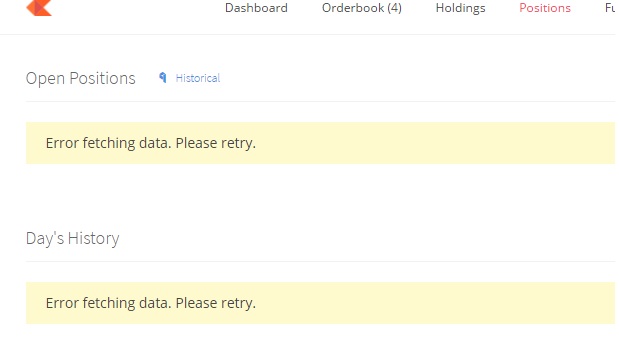Click empty space between the two sections
This screenshot has height=361, width=619.
tap(320, 196)
